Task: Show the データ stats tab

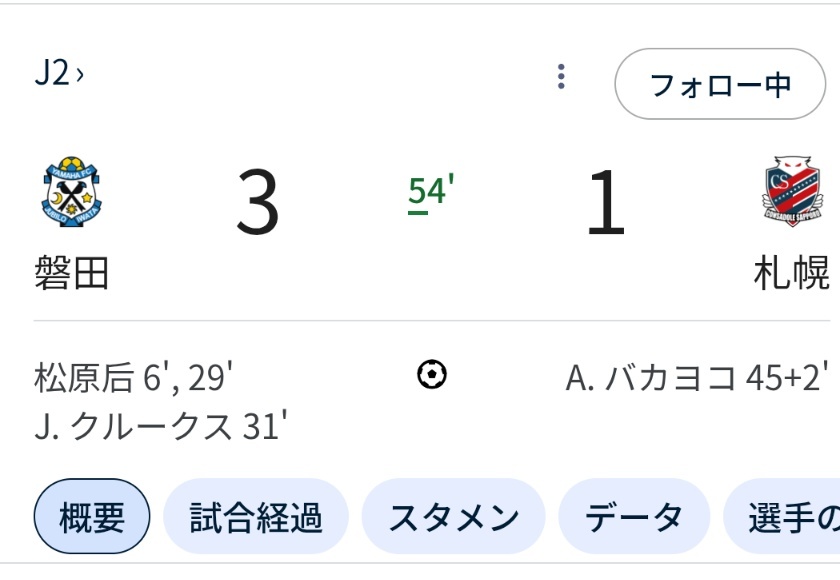Action: 634,517
